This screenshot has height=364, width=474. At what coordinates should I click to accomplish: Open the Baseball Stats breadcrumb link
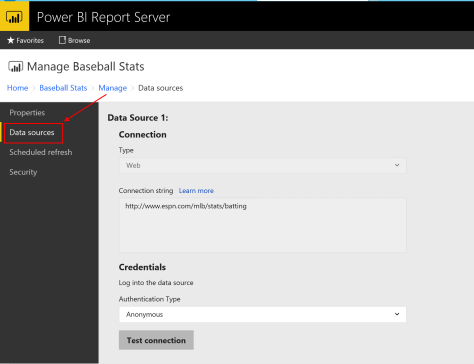63,88
